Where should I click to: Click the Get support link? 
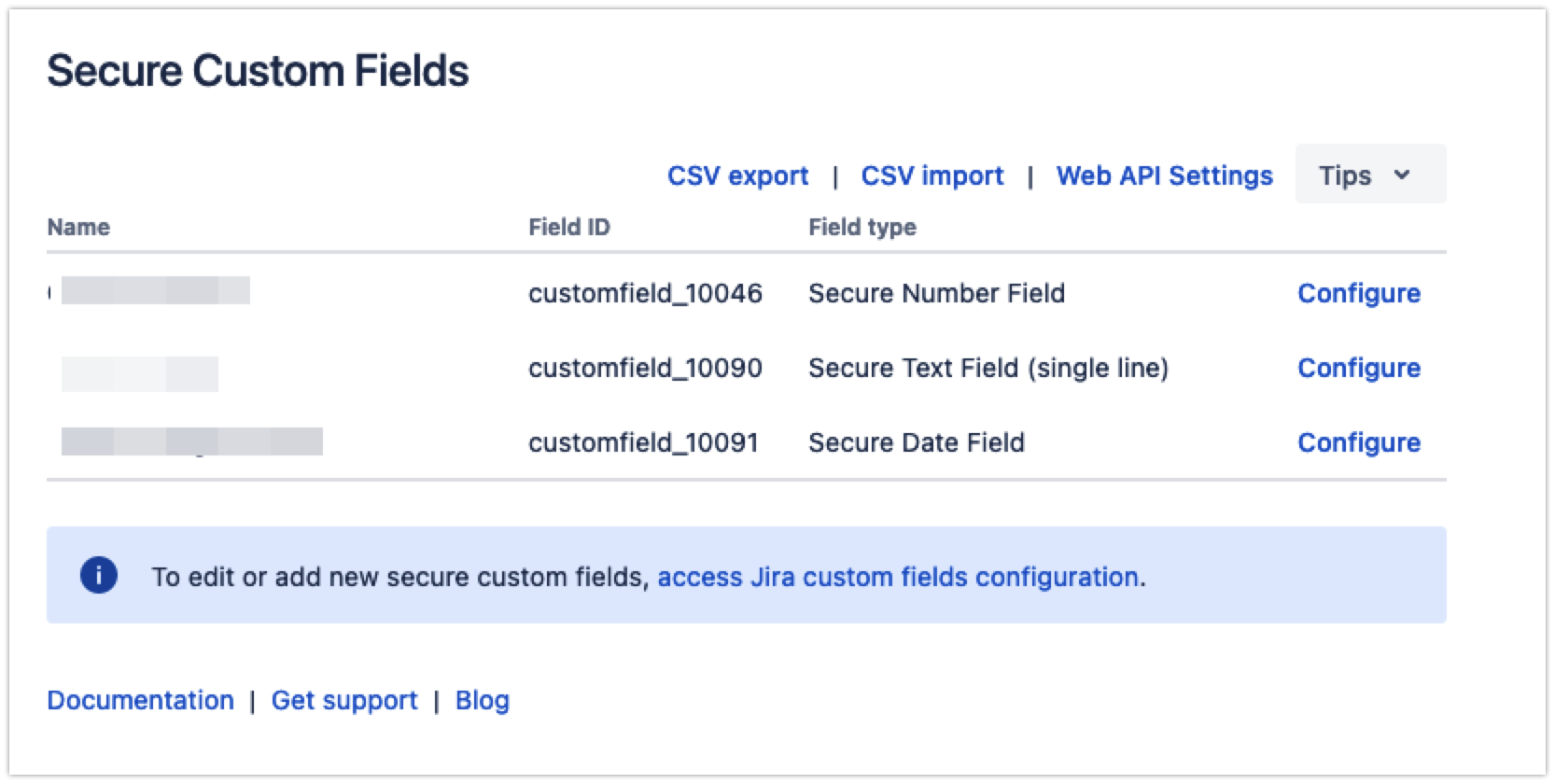pos(344,700)
